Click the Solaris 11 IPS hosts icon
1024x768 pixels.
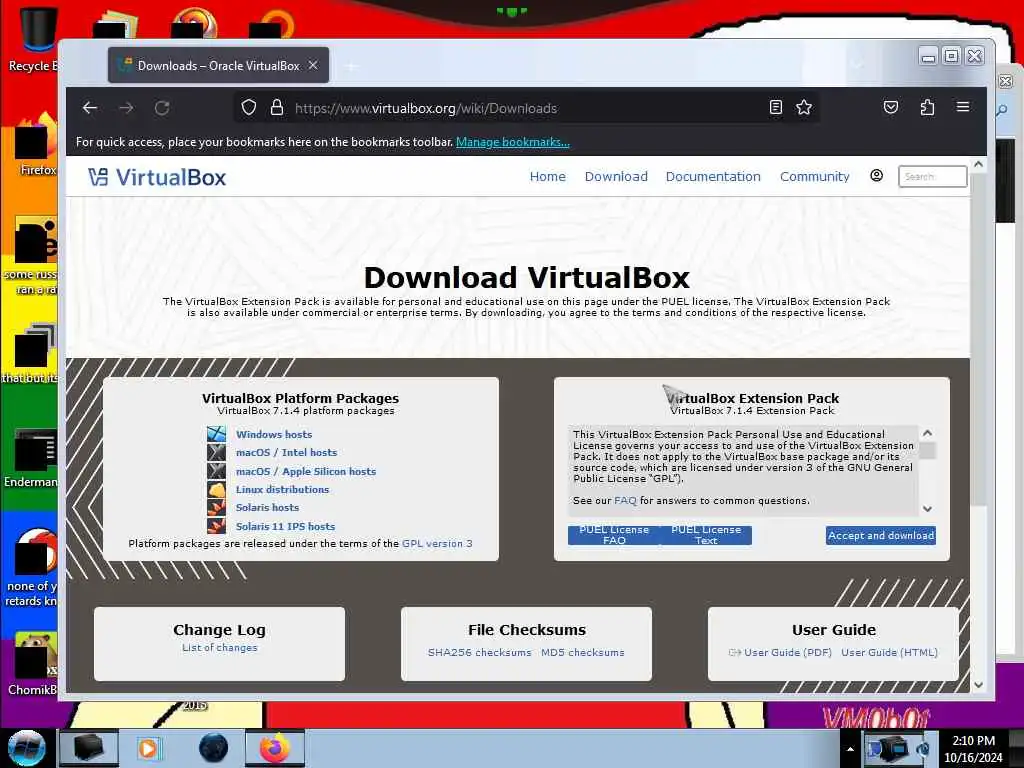(x=216, y=526)
